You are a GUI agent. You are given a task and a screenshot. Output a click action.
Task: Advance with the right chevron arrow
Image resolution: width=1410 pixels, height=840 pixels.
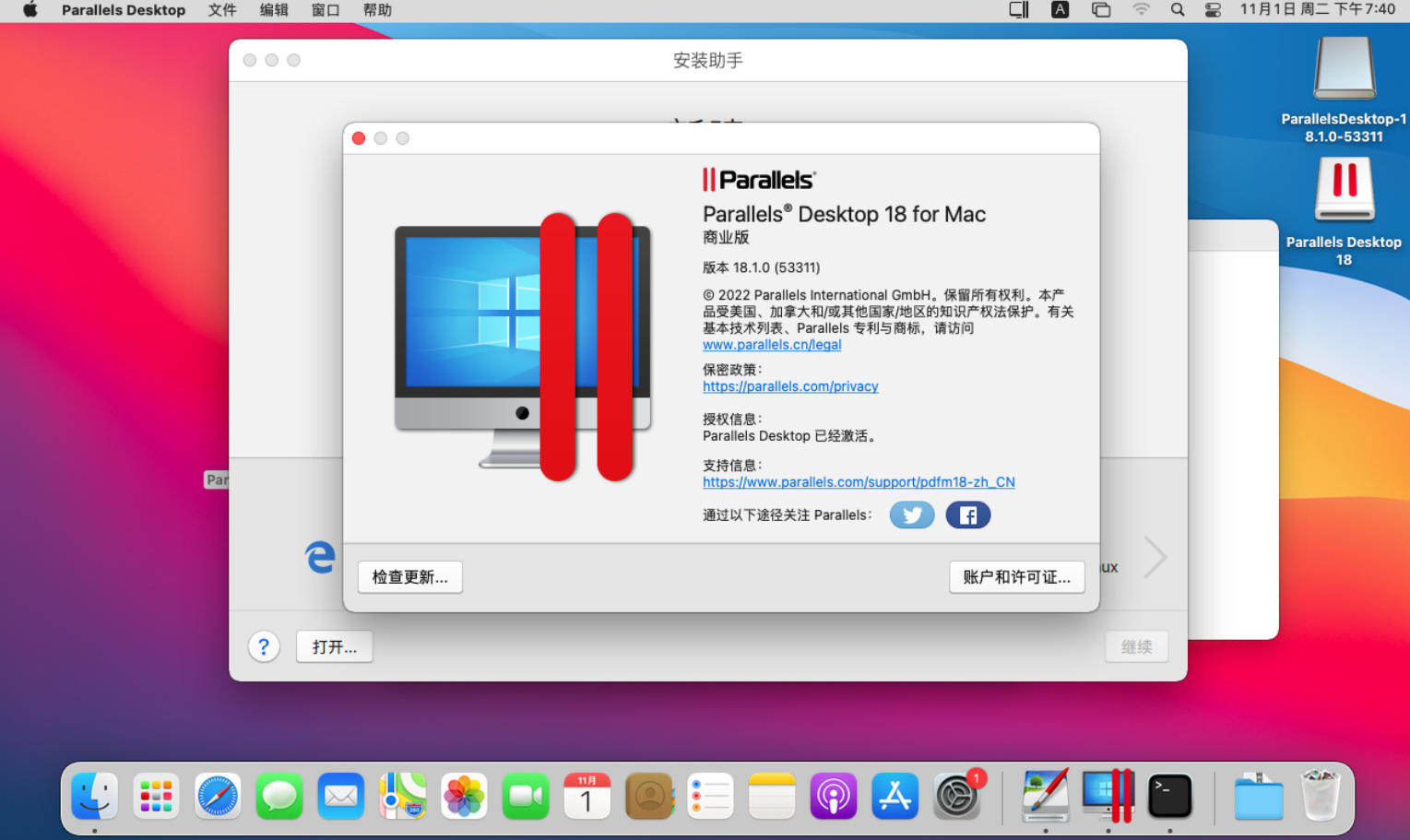(1155, 557)
